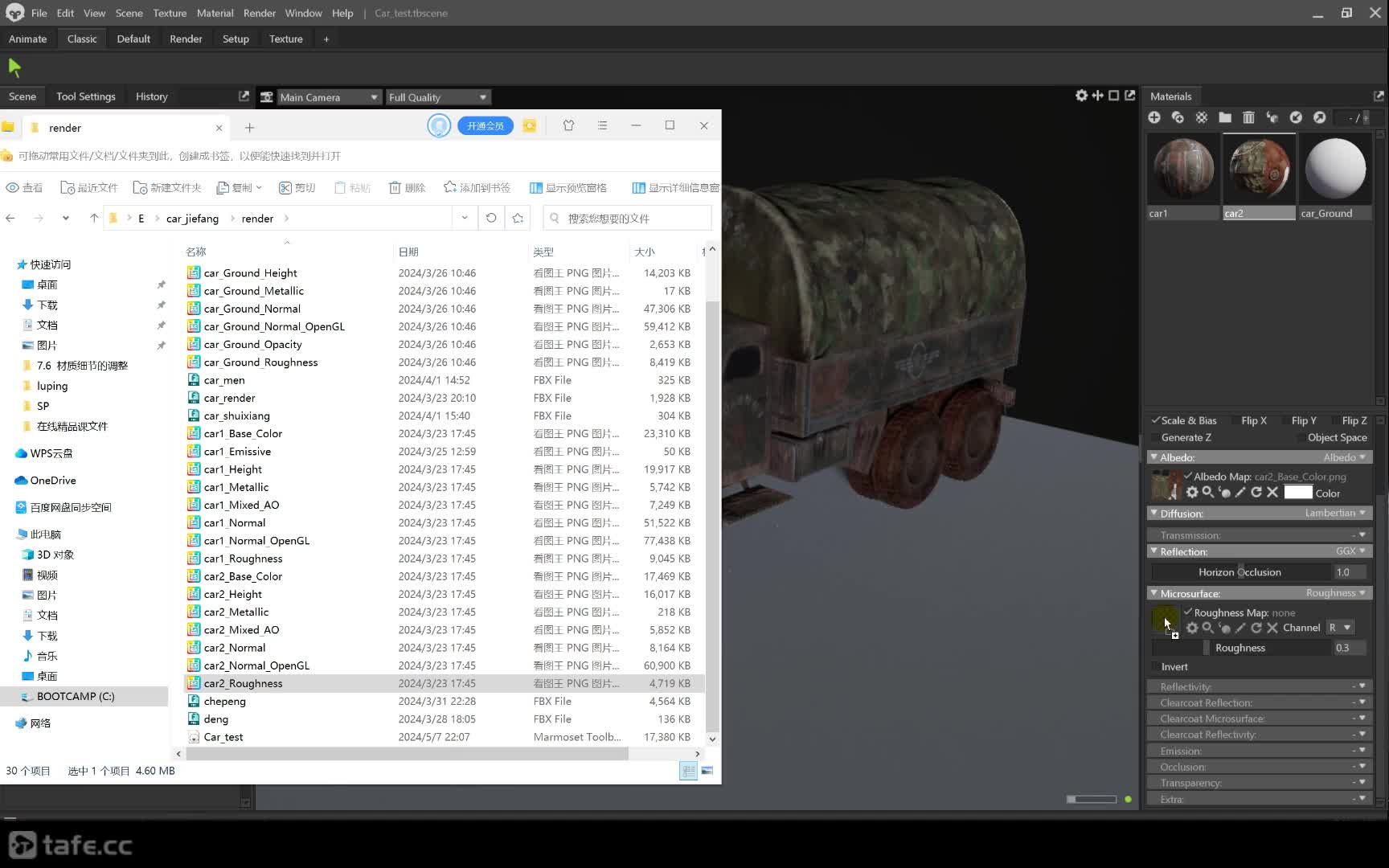
Task: Open Full Quality dropdown
Action: click(438, 97)
